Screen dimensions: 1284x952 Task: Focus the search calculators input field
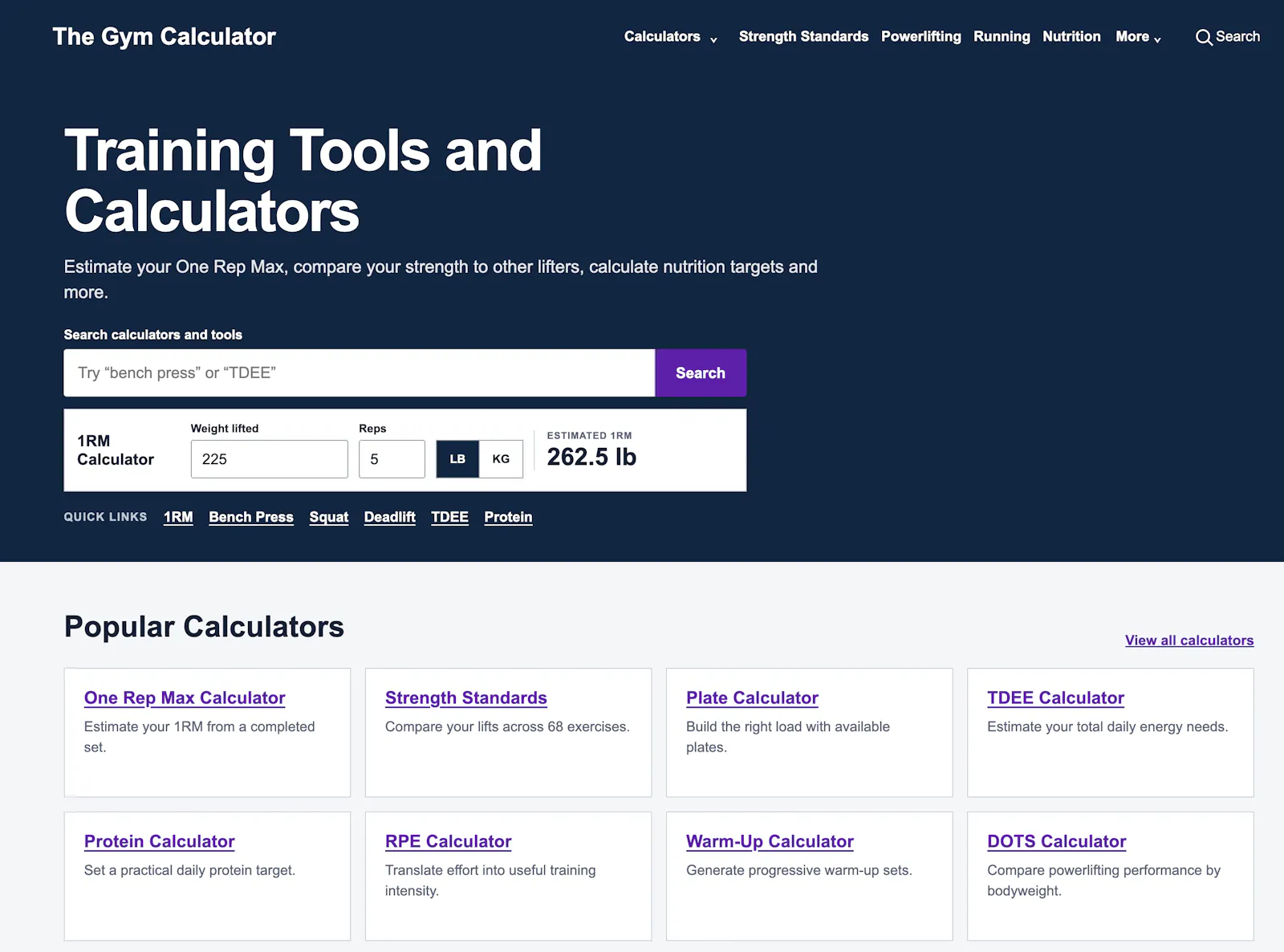360,372
